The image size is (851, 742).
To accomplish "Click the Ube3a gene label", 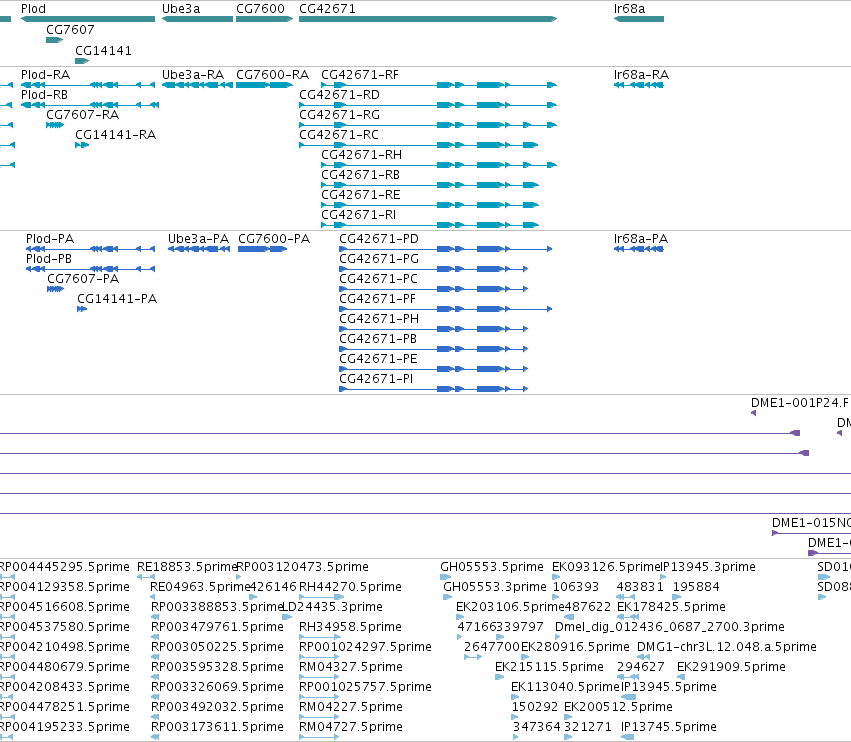I will tap(181, 9).
